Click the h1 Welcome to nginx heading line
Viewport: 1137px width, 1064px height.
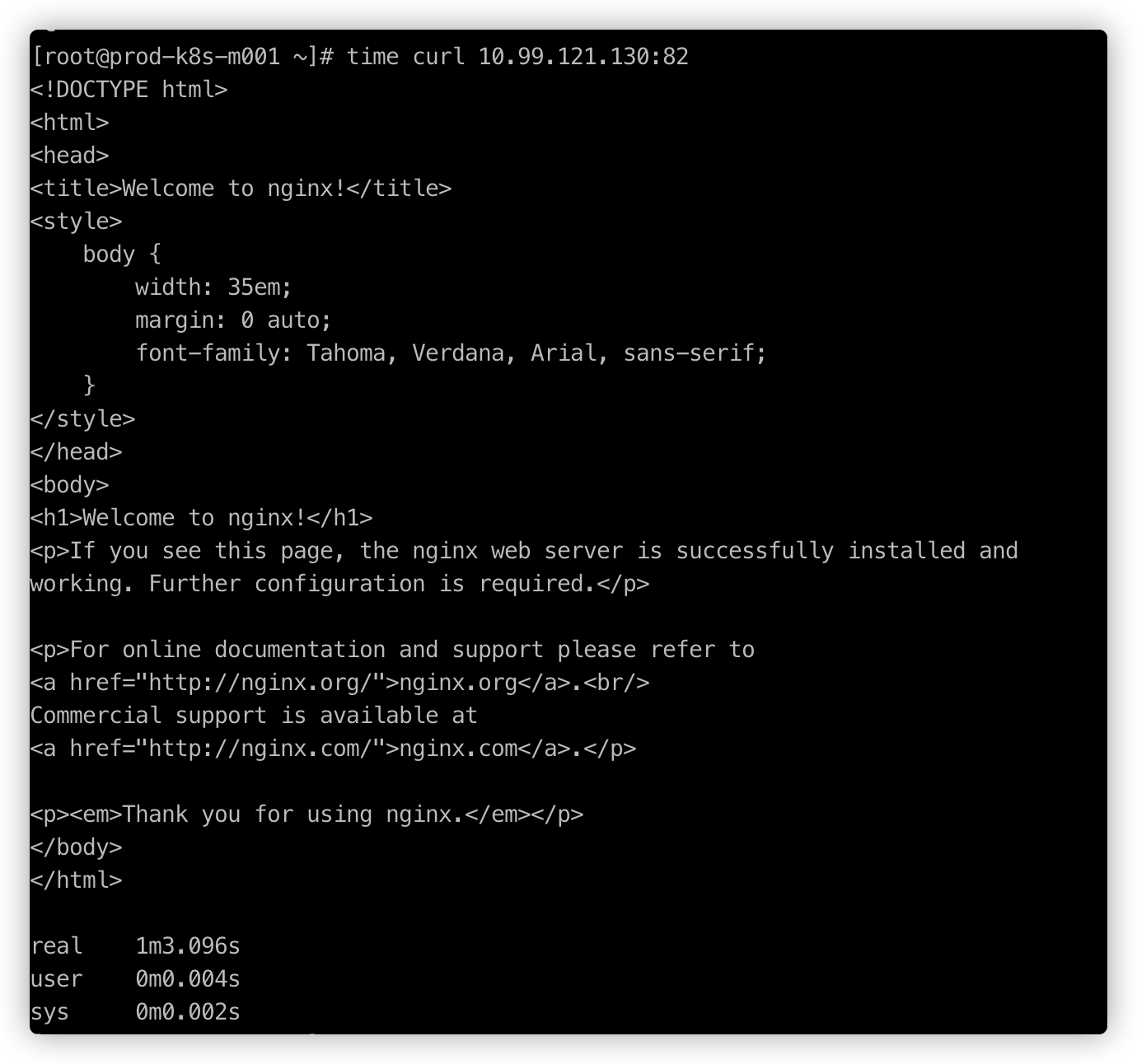201,518
